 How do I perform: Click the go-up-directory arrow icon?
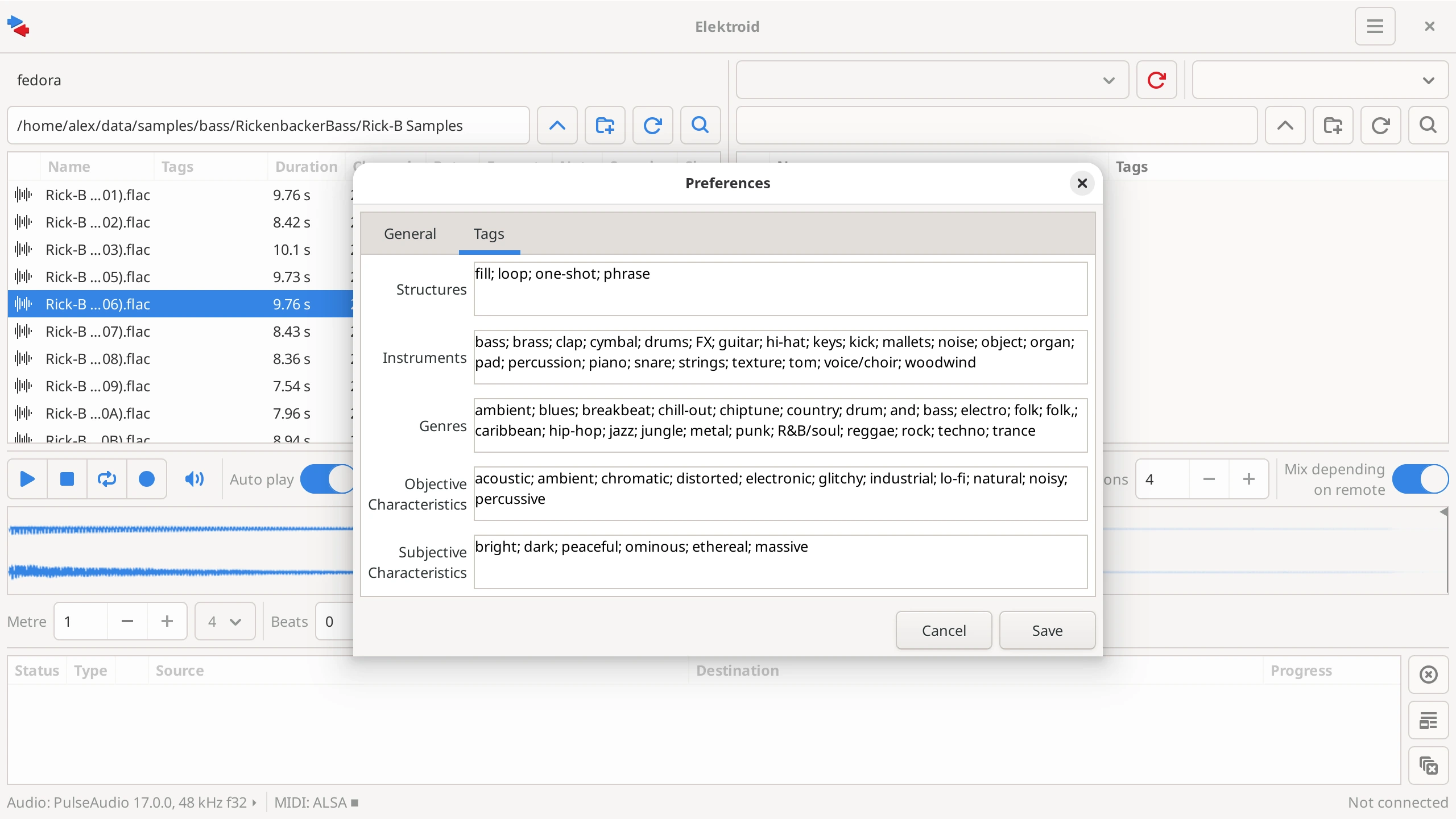coord(557,125)
